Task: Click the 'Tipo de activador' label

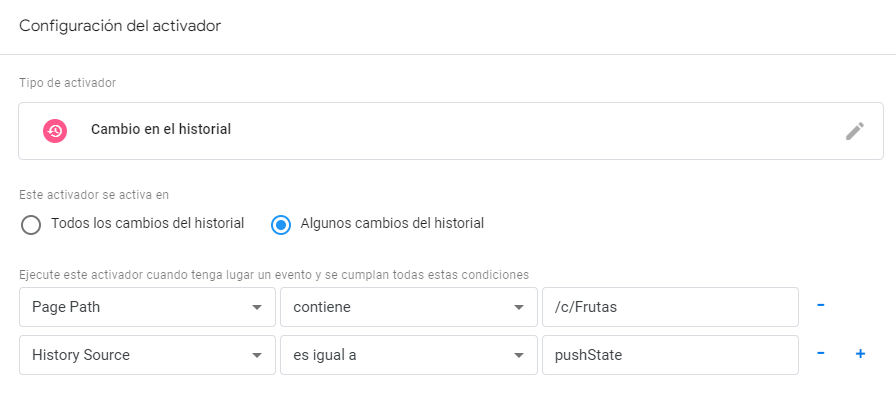Action: [x=67, y=83]
